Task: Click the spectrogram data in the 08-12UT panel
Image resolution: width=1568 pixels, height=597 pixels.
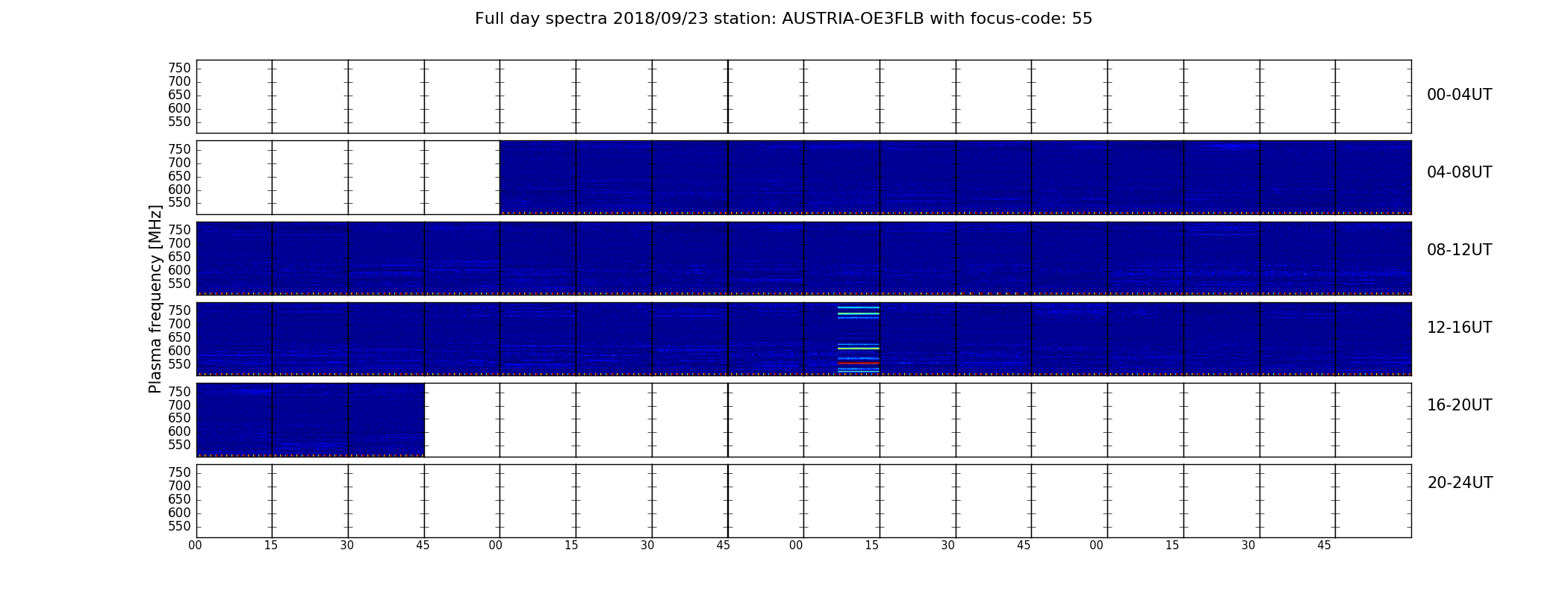Action: click(x=803, y=258)
